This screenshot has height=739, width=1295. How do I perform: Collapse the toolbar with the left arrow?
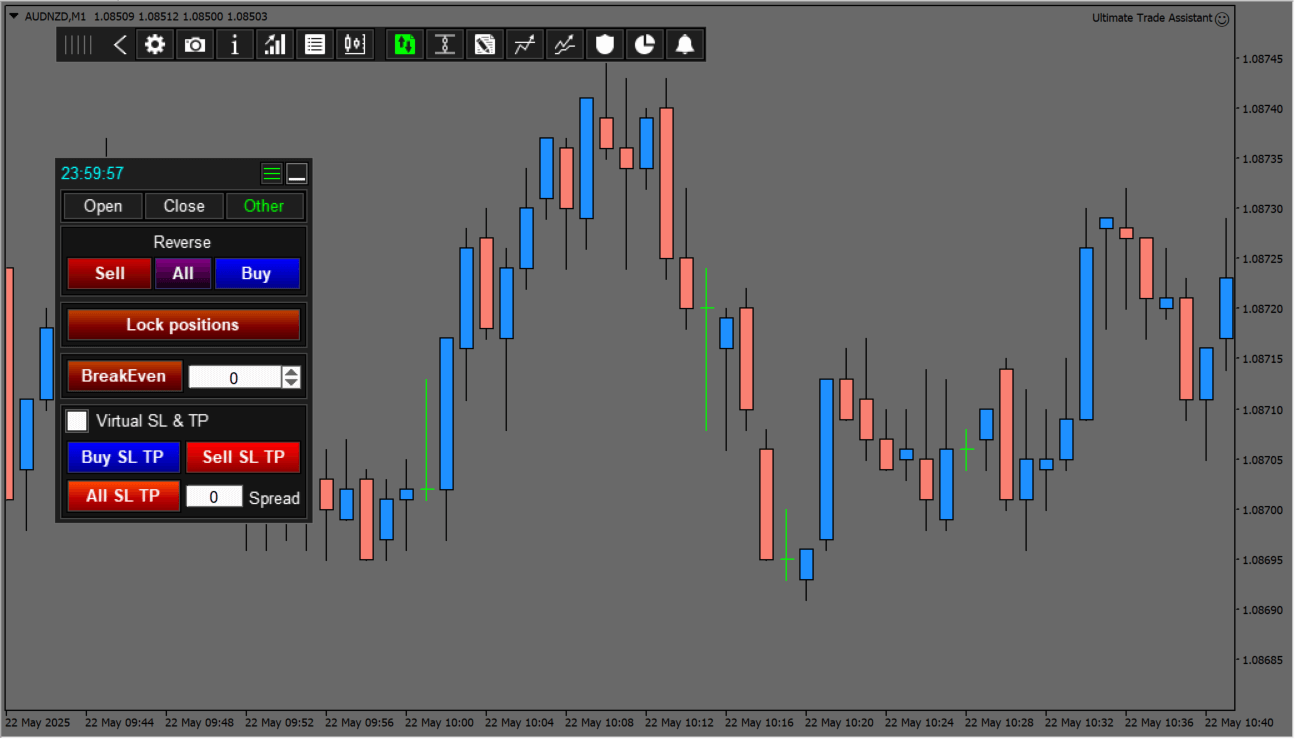120,45
